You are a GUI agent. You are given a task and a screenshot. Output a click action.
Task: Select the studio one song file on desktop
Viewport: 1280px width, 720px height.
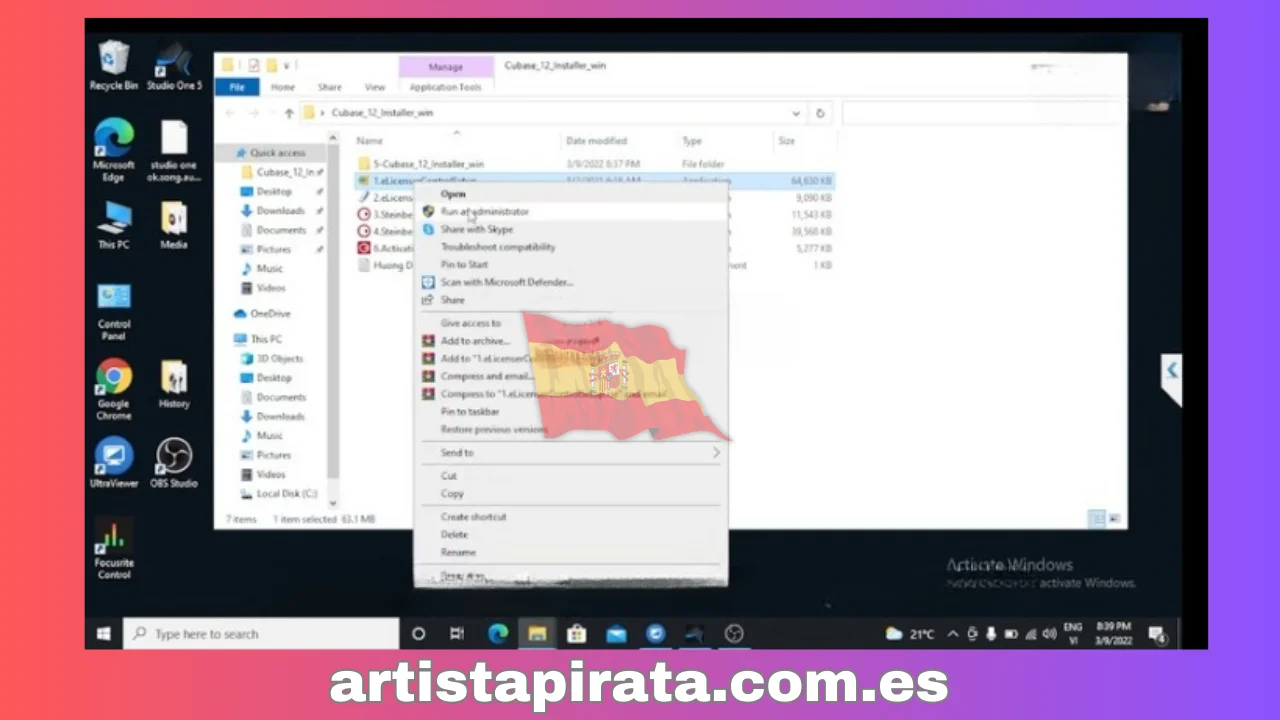click(x=174, y=150)
